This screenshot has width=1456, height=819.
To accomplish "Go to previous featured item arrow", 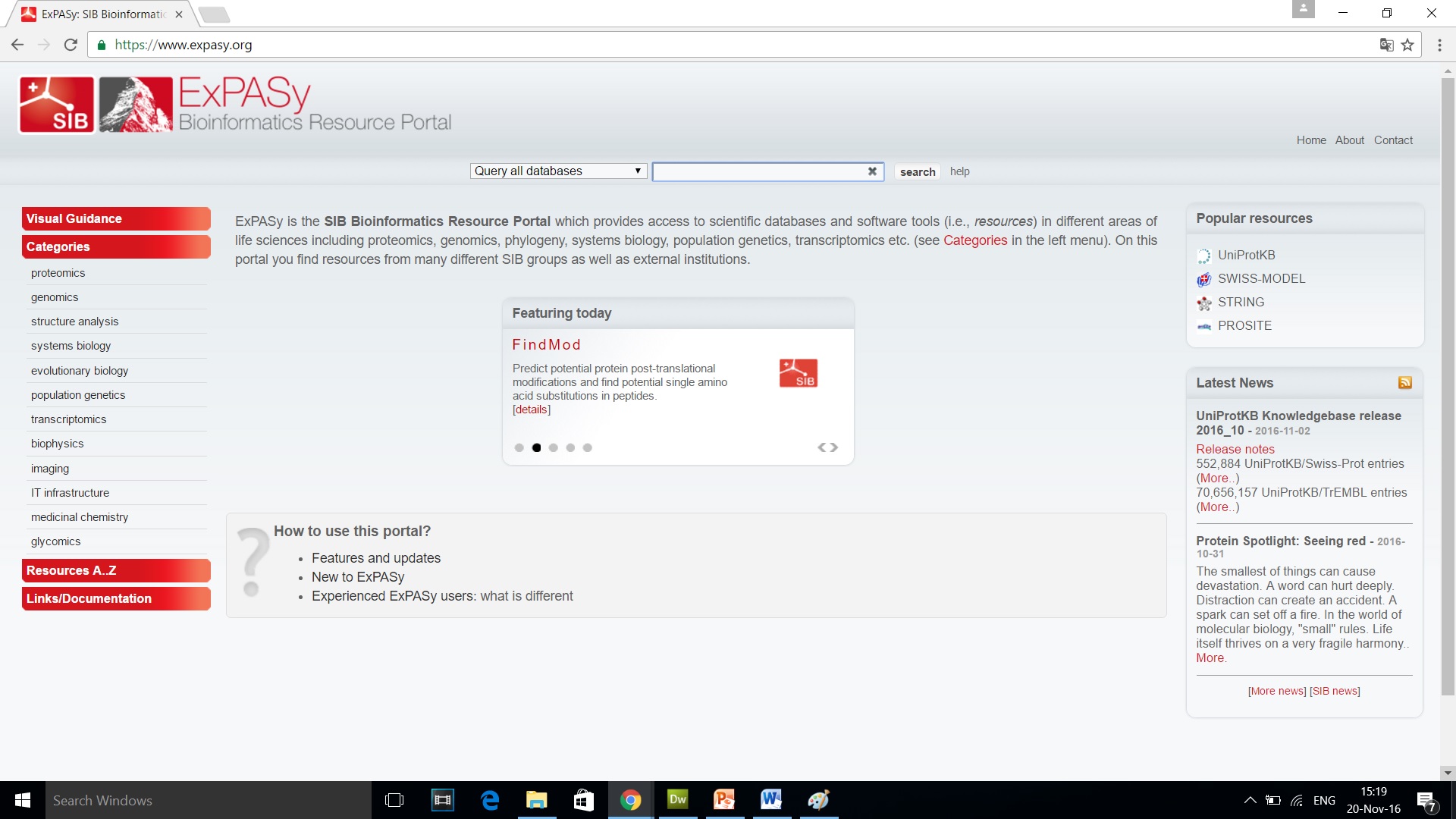I will [x=822, y=447].
